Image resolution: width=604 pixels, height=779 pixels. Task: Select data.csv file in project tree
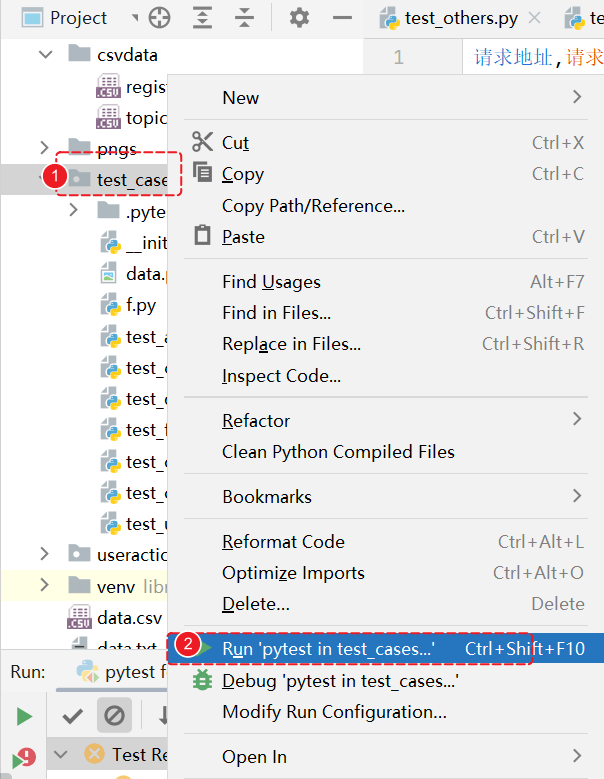coord(129,617)
